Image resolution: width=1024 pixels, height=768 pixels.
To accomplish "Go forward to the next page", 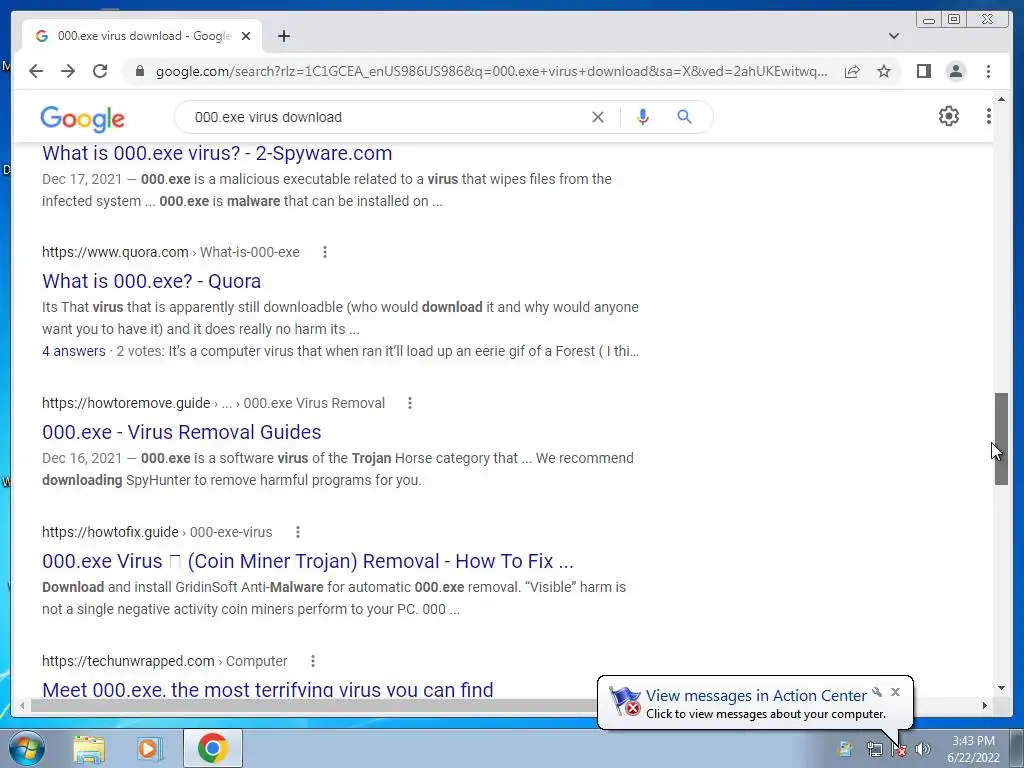I will pos(68,71).
